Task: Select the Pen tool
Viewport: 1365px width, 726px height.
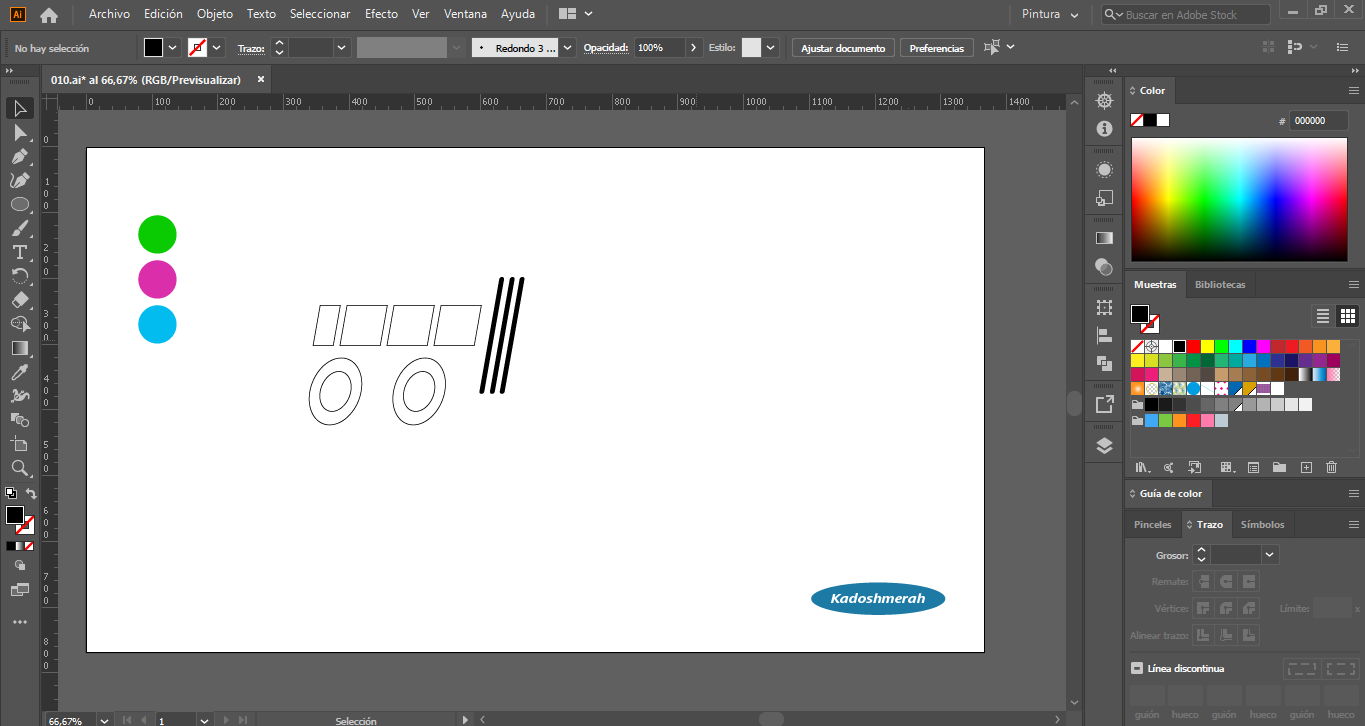Action: pyautogui.click(x=20, y=156)
